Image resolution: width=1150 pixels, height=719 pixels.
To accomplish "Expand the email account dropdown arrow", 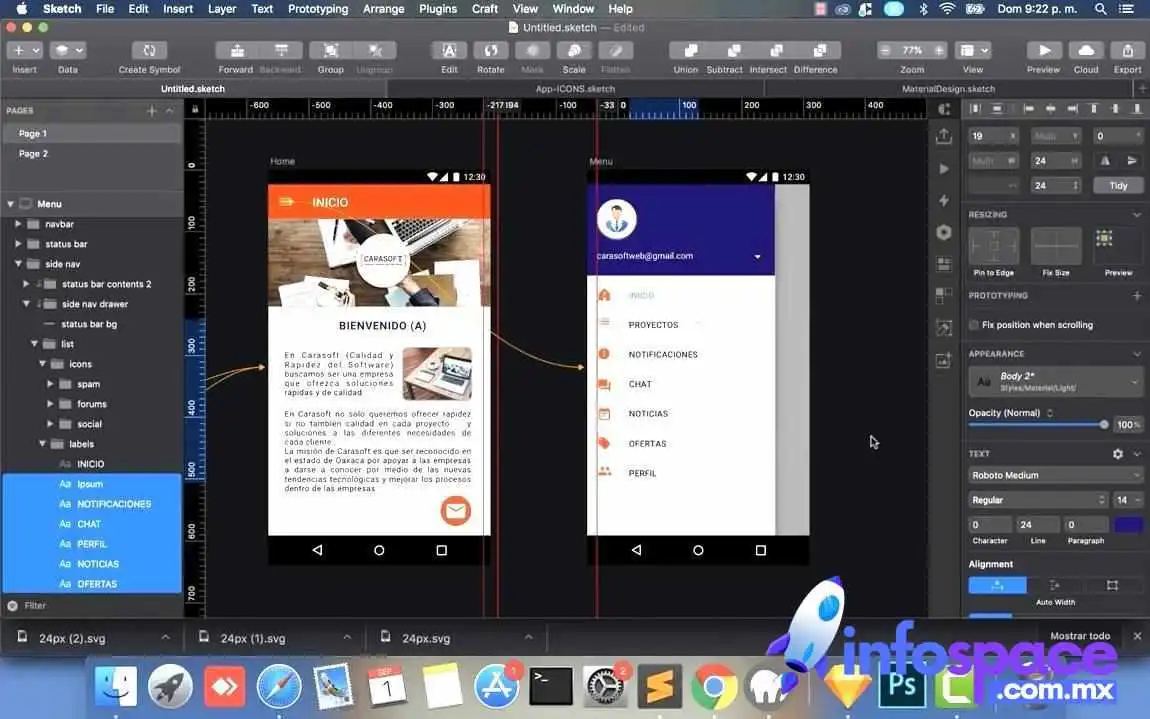I will click(758, 257).
